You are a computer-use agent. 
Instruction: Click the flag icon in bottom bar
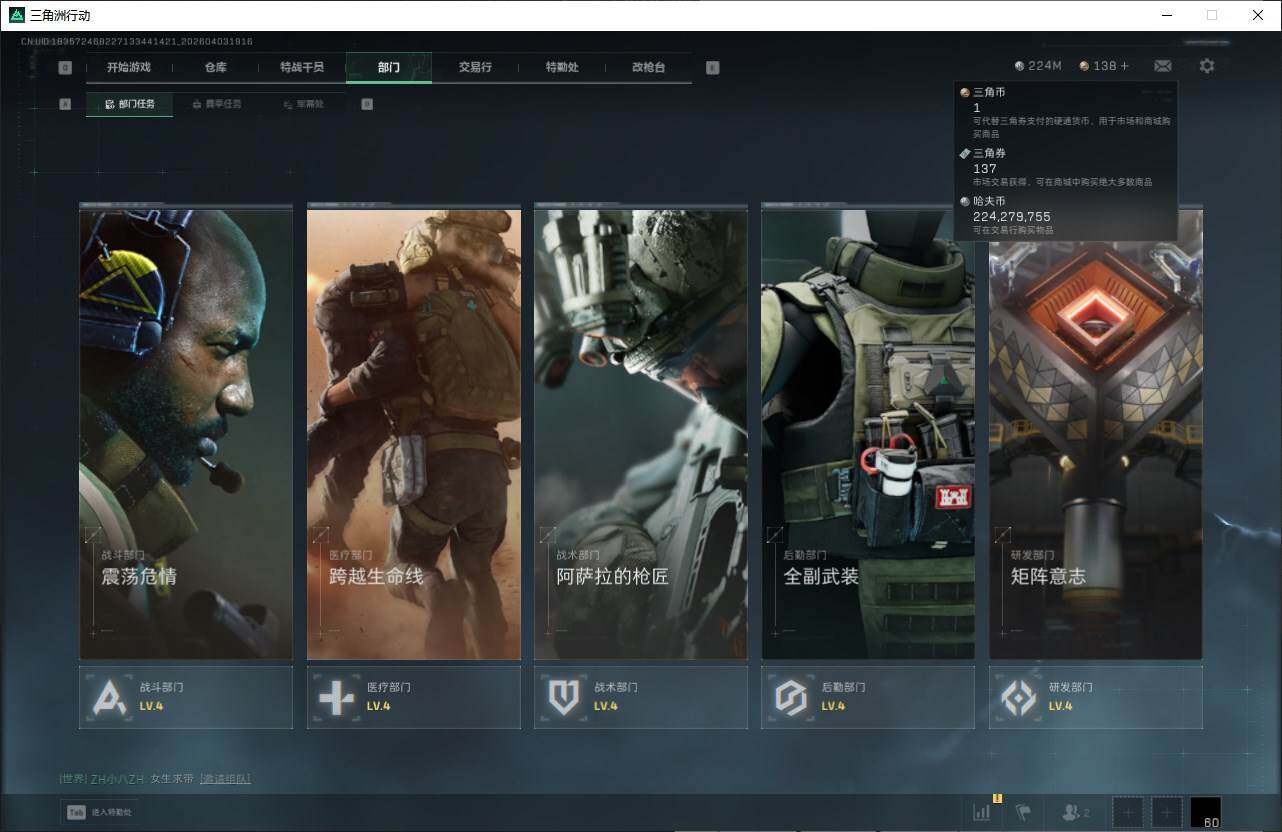[1023, 812]
